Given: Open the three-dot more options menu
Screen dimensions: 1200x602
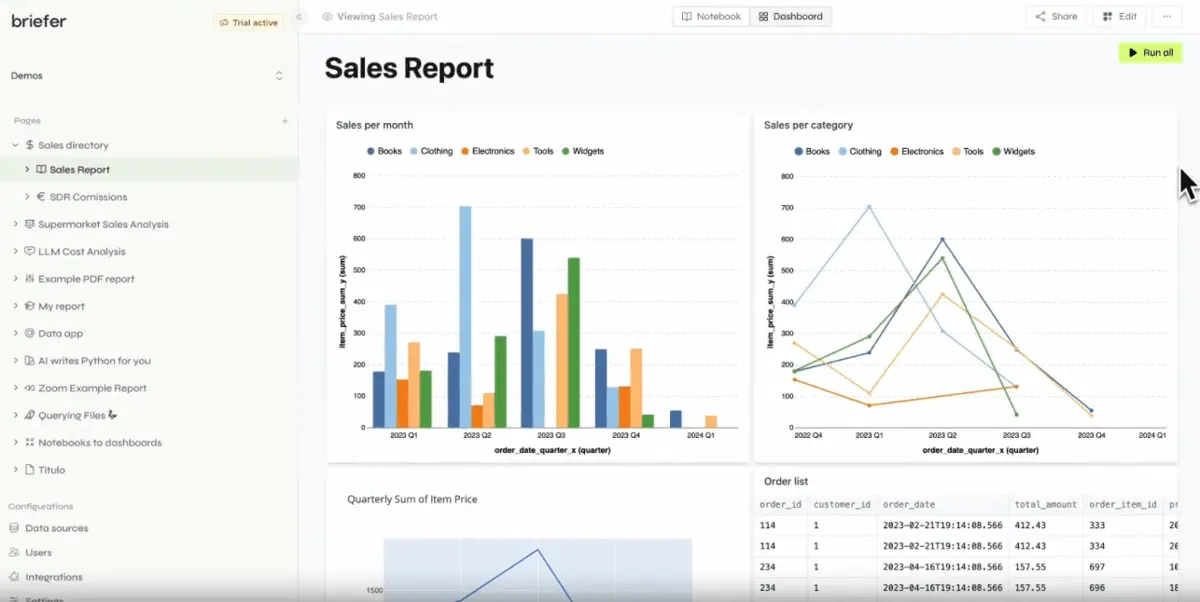Looking at the screenshot, I should click(1166, 17).
